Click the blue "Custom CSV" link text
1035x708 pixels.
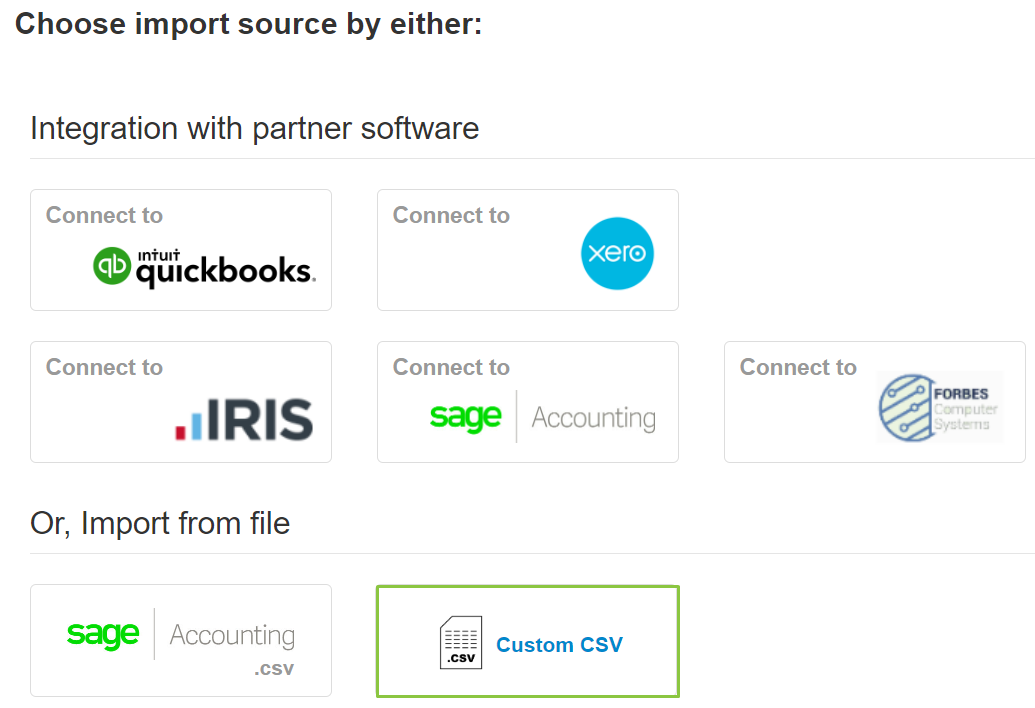(x=559, y=645)
